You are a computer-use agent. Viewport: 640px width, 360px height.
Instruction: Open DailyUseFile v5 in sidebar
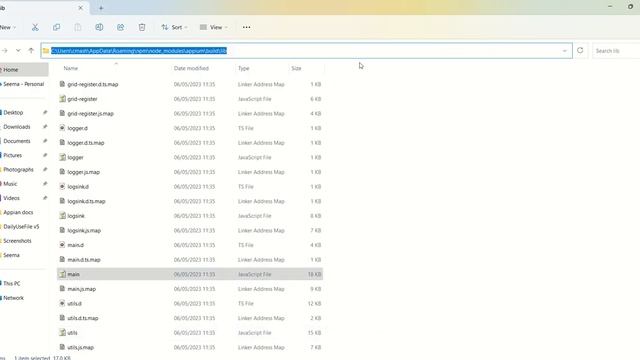(x=21, y=227)
